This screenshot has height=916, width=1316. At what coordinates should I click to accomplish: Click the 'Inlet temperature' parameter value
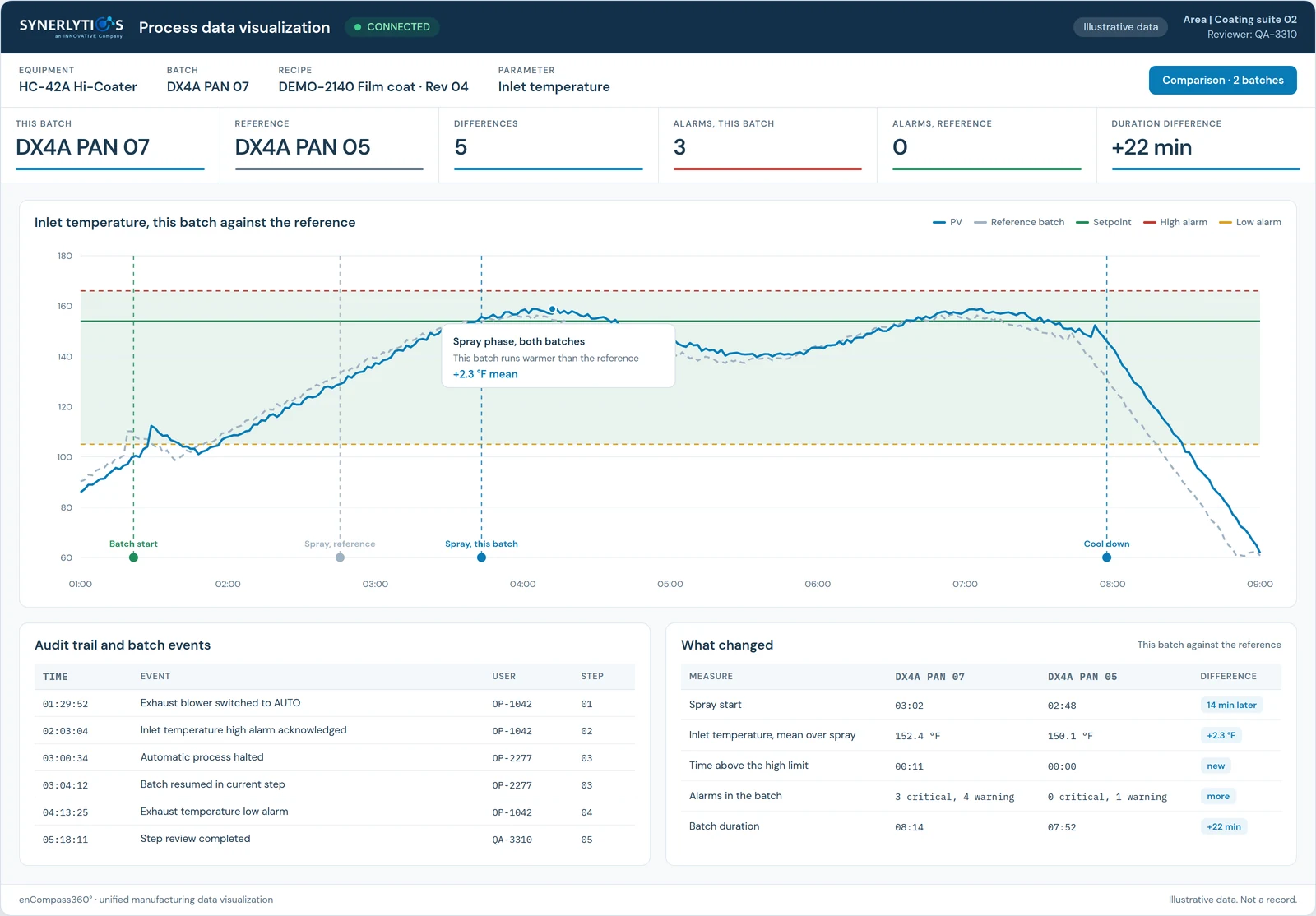(x=554, y=87)
